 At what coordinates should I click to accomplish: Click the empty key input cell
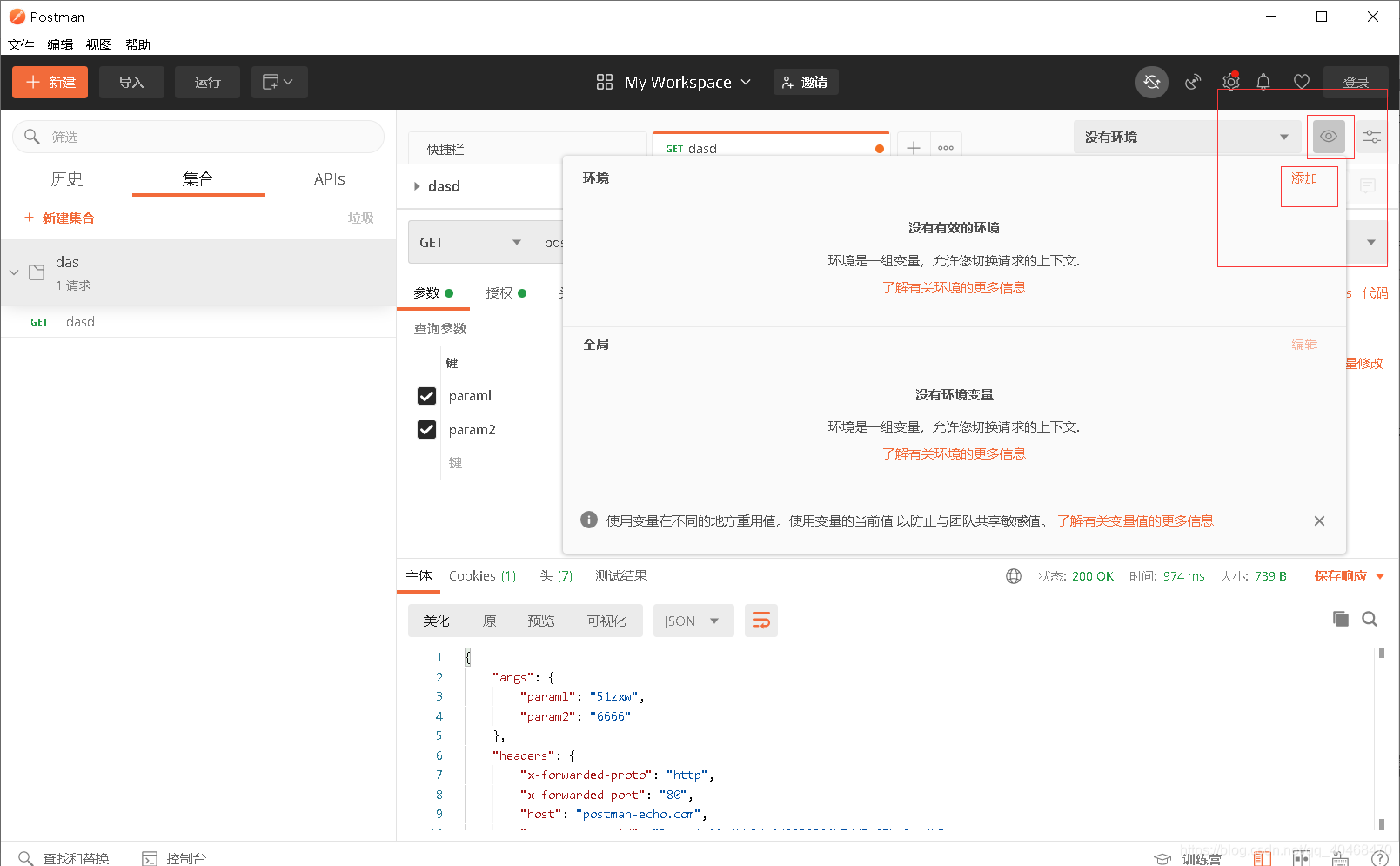501,463
